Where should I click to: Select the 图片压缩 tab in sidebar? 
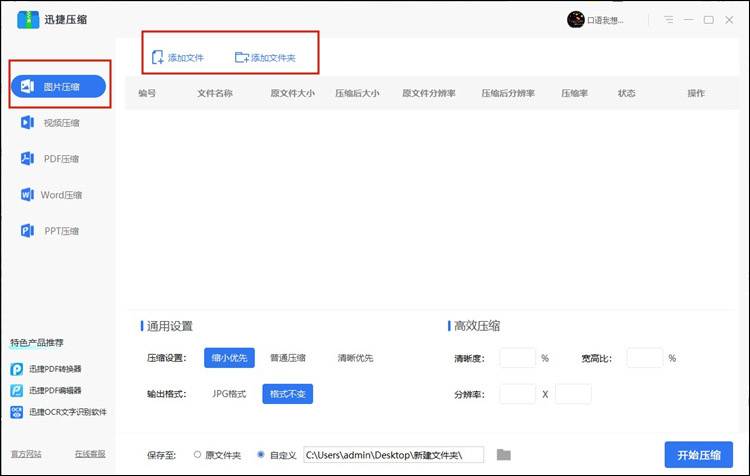click(60, 87)
